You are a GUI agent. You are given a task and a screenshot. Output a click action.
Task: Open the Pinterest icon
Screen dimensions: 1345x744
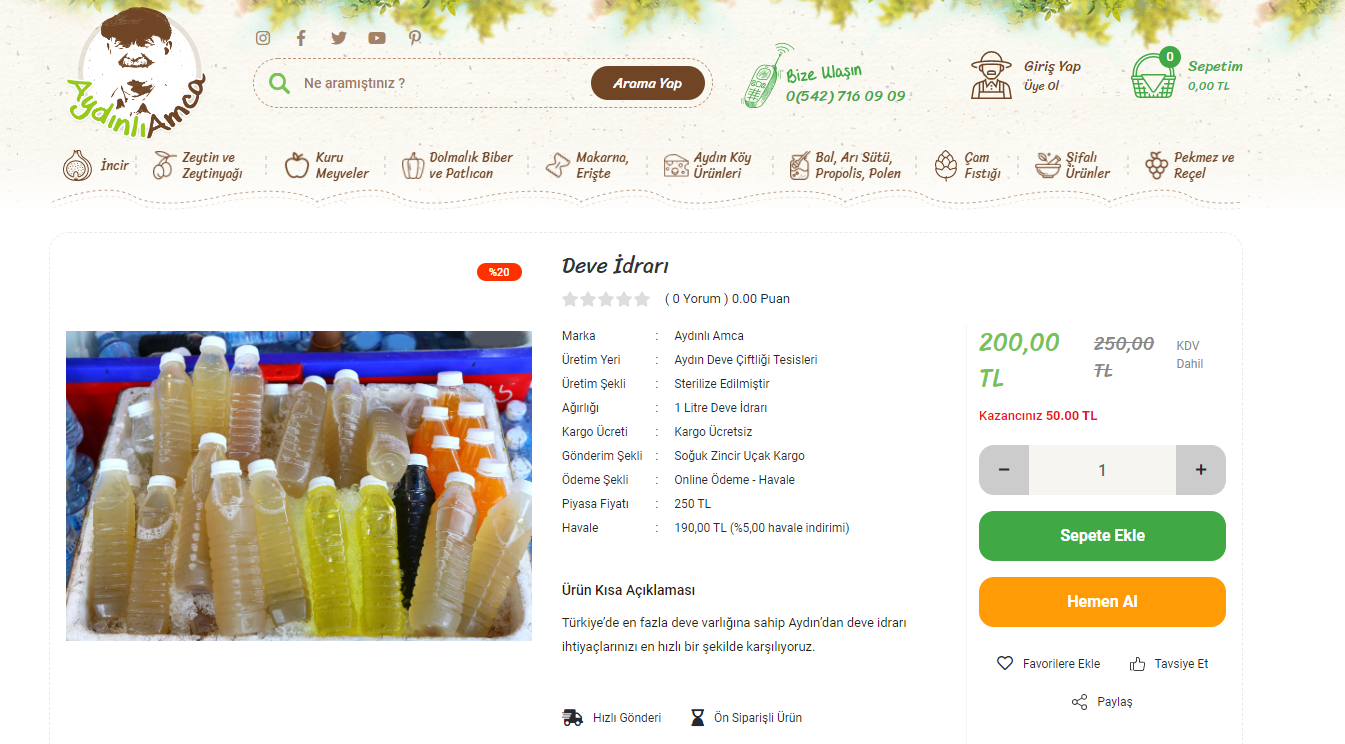415,38
